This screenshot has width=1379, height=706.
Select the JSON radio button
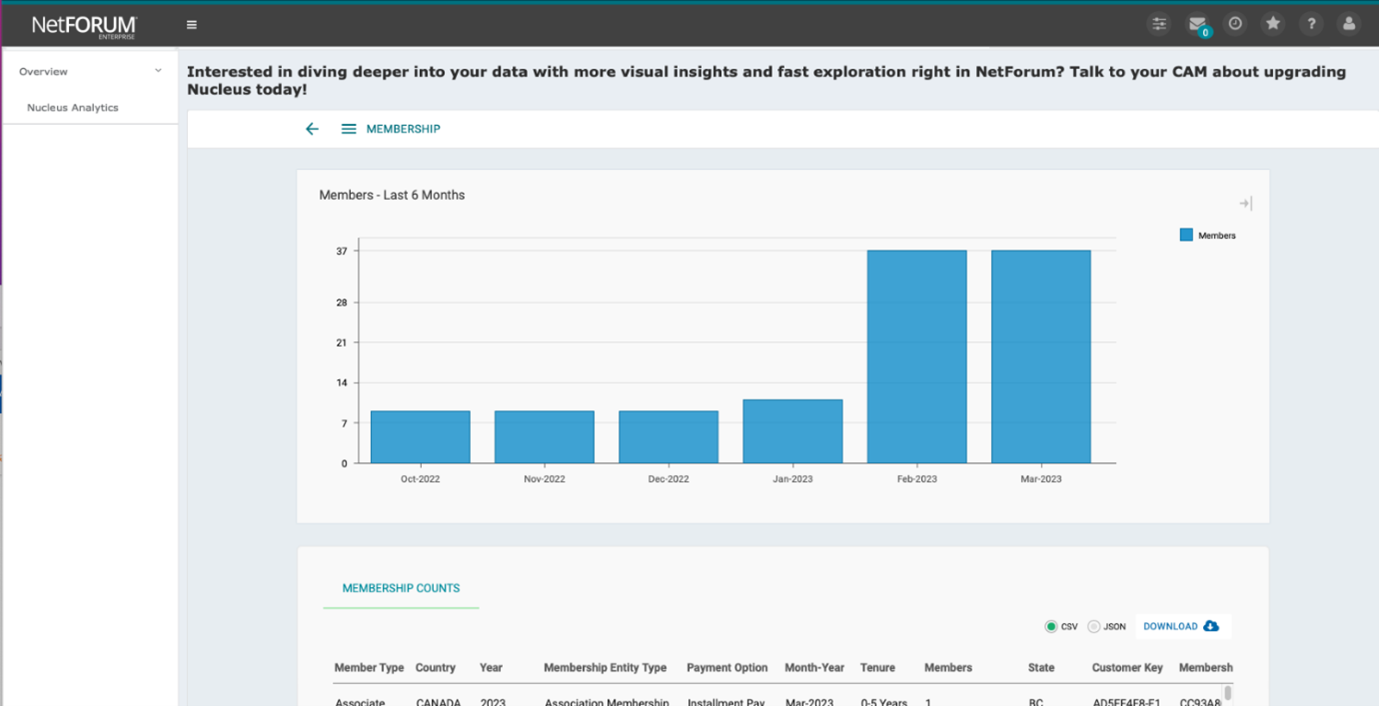pyautogui.click(x=1094, y=627)
